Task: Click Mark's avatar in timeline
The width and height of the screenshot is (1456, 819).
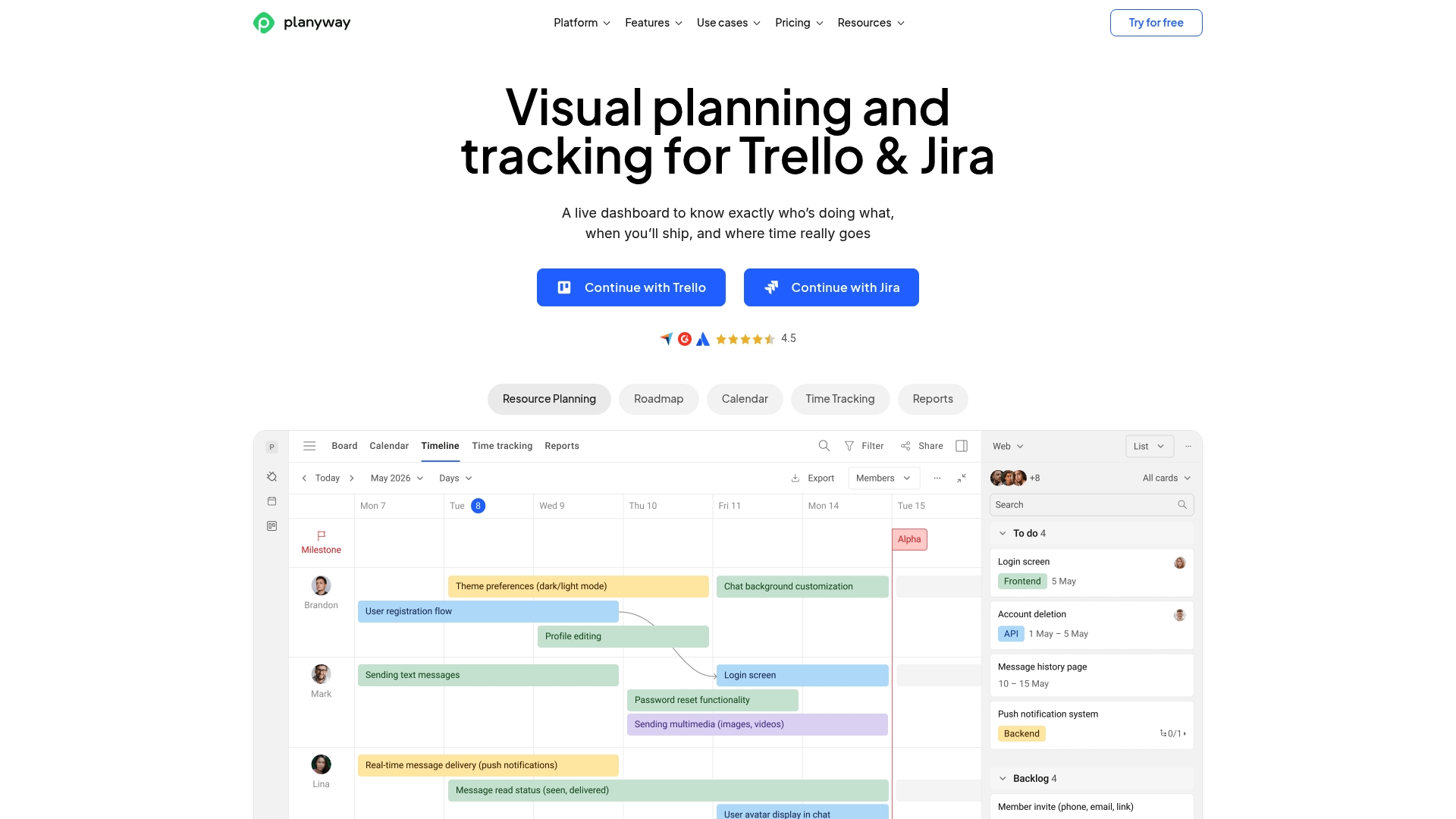Action: tap(322, 674)
